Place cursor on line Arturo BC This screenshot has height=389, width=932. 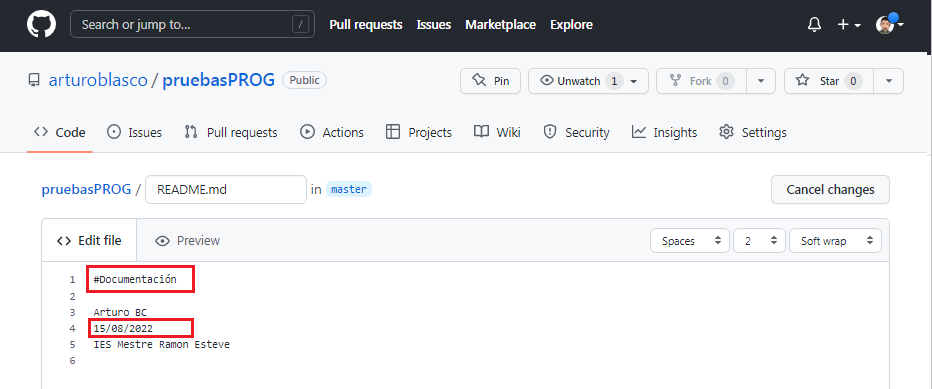[x=120, y=312]
